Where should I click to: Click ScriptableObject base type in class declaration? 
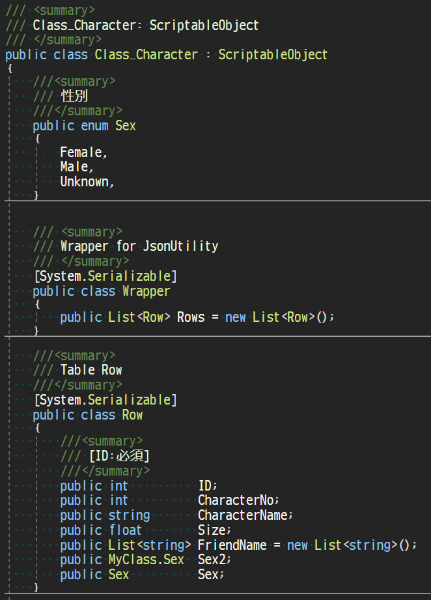[x=273, y=54]
